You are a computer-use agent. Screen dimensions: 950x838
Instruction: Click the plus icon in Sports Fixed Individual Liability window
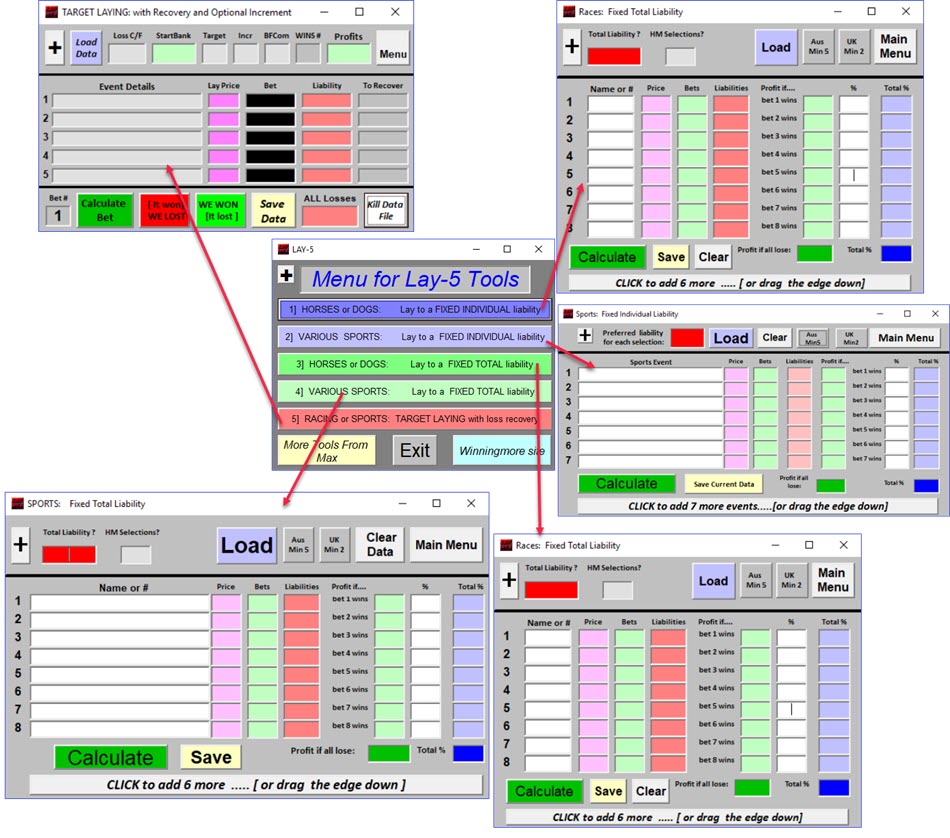(x=585, y=336)
